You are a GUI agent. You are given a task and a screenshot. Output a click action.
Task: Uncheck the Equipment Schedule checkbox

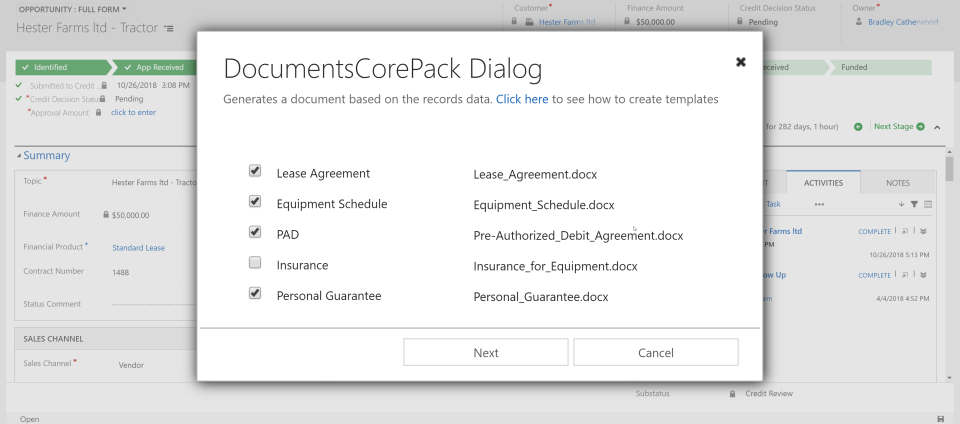pos(255,201)
